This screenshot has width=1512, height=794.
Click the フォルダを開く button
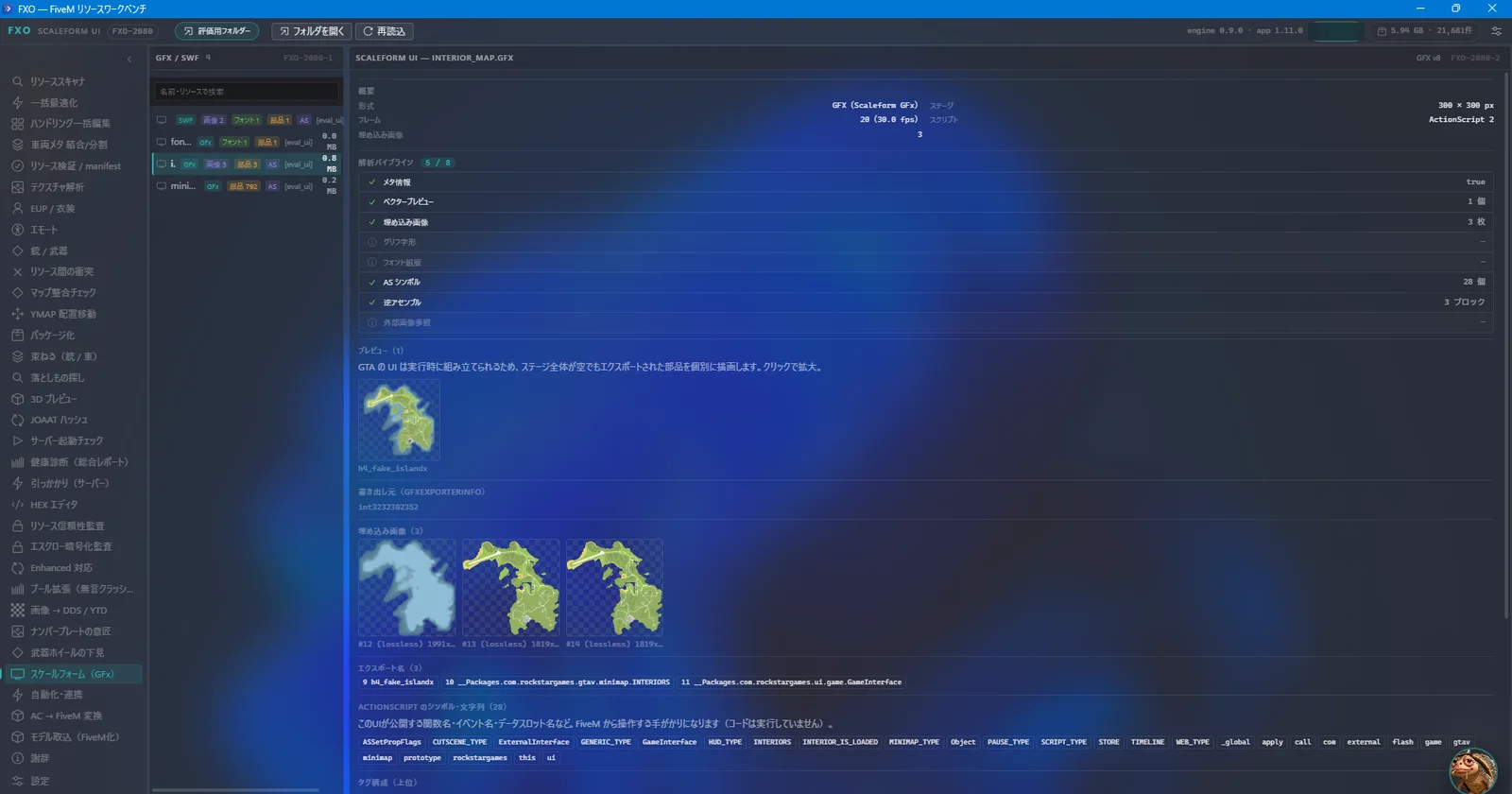tap(312, 31)
